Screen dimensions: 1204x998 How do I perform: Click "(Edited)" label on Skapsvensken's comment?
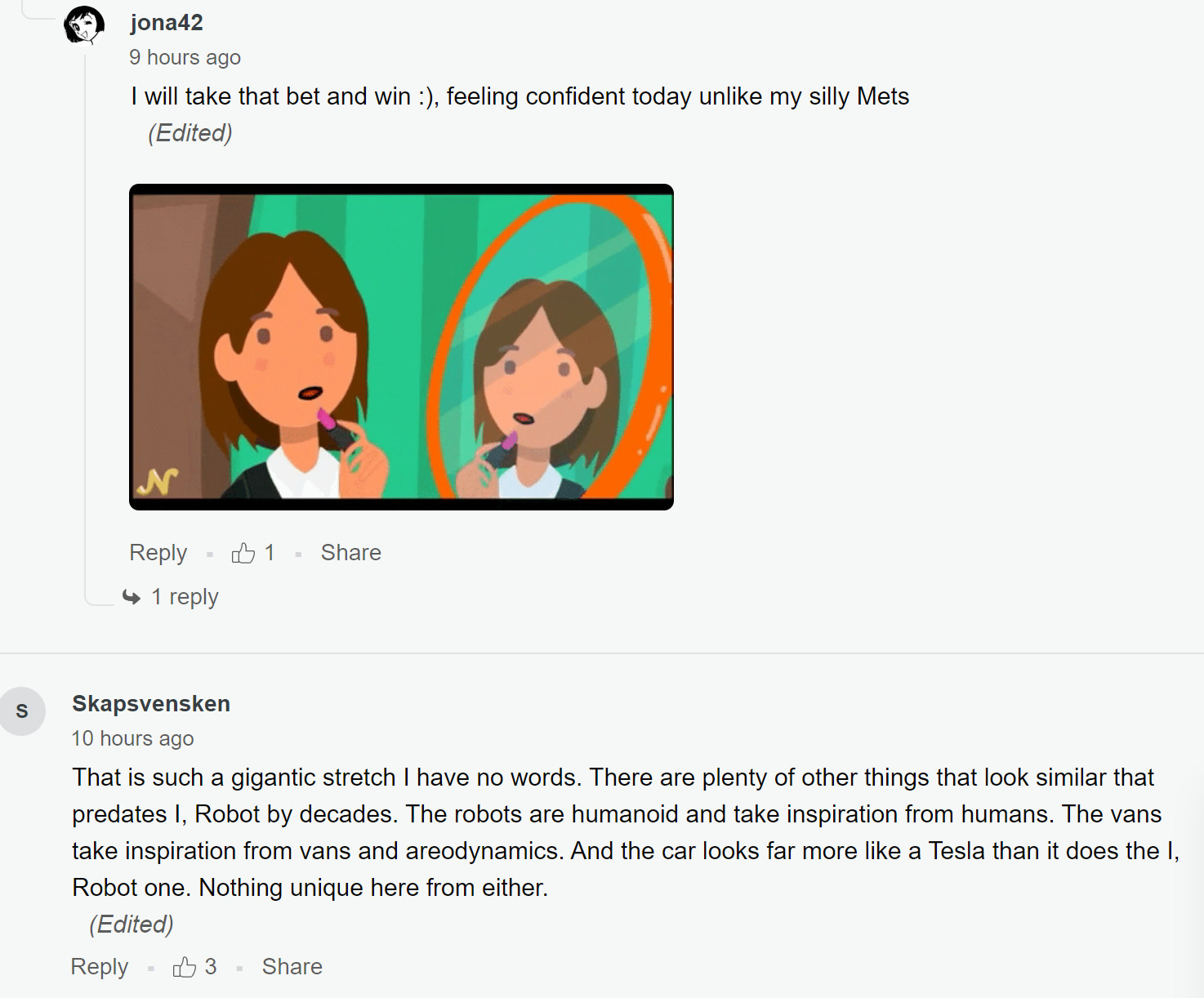point(131,924)
